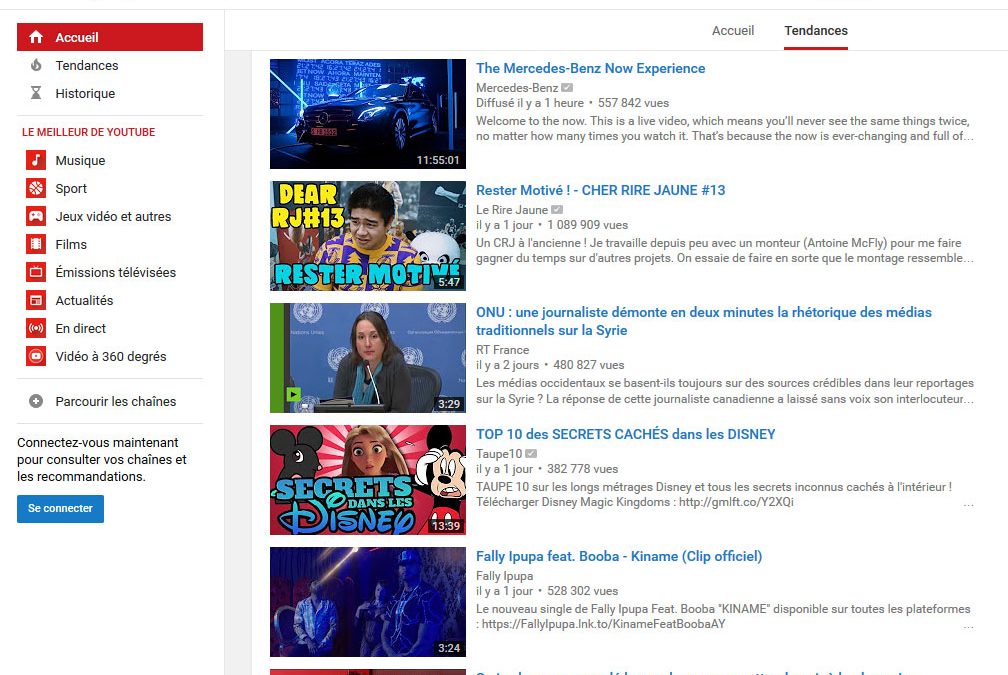1008x675 pixels.
Task: Click the description starting Un CRJ à l'ancienne
Action: (x=724, y=251)
